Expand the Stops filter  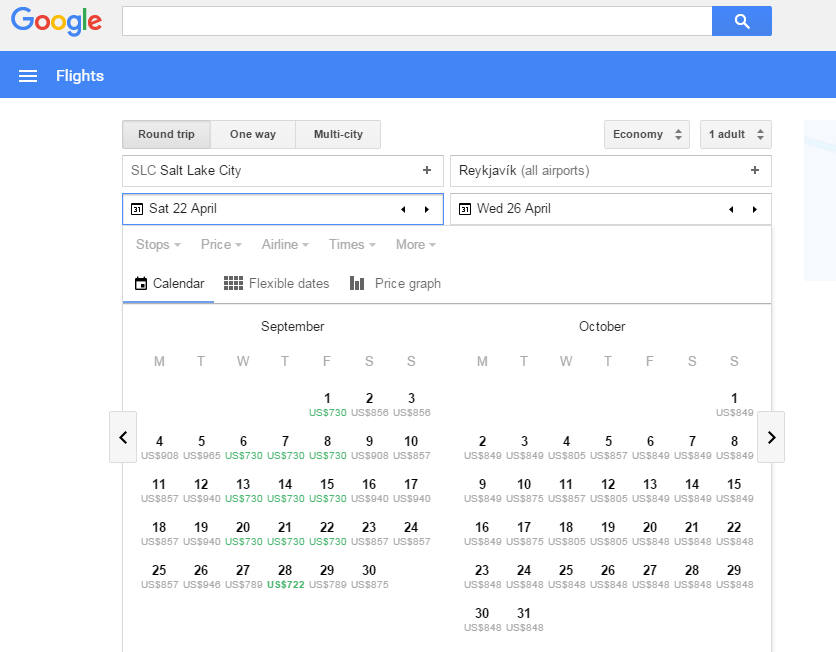tap(158, 245)
